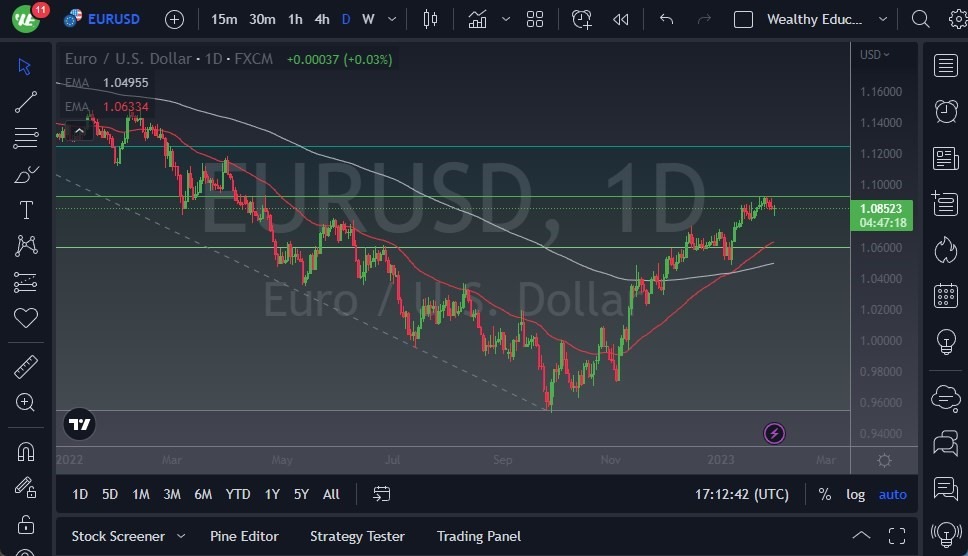Open indicator templates grid
The height and width of the screenshot is (556, 968).
point(535,19)
